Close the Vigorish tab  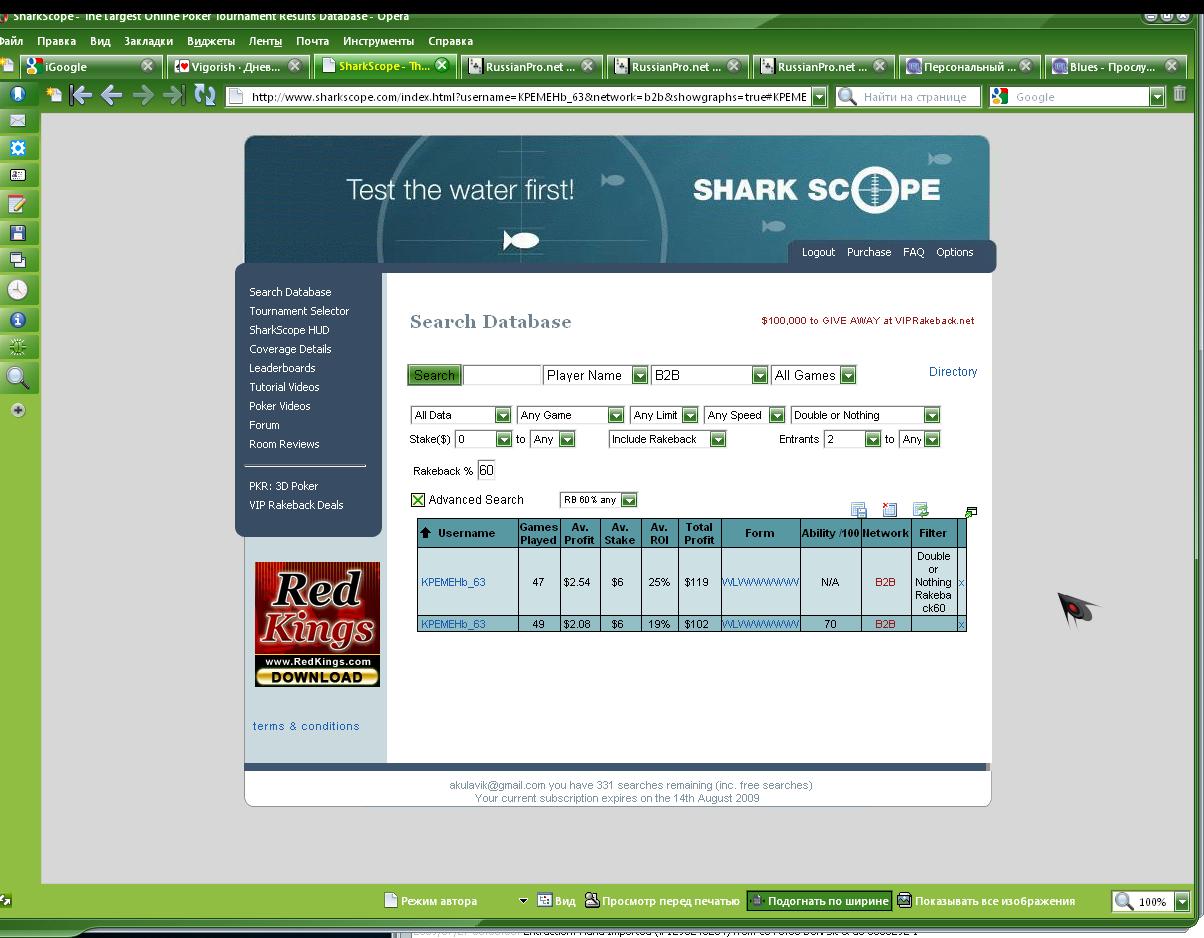coord(294,66)
